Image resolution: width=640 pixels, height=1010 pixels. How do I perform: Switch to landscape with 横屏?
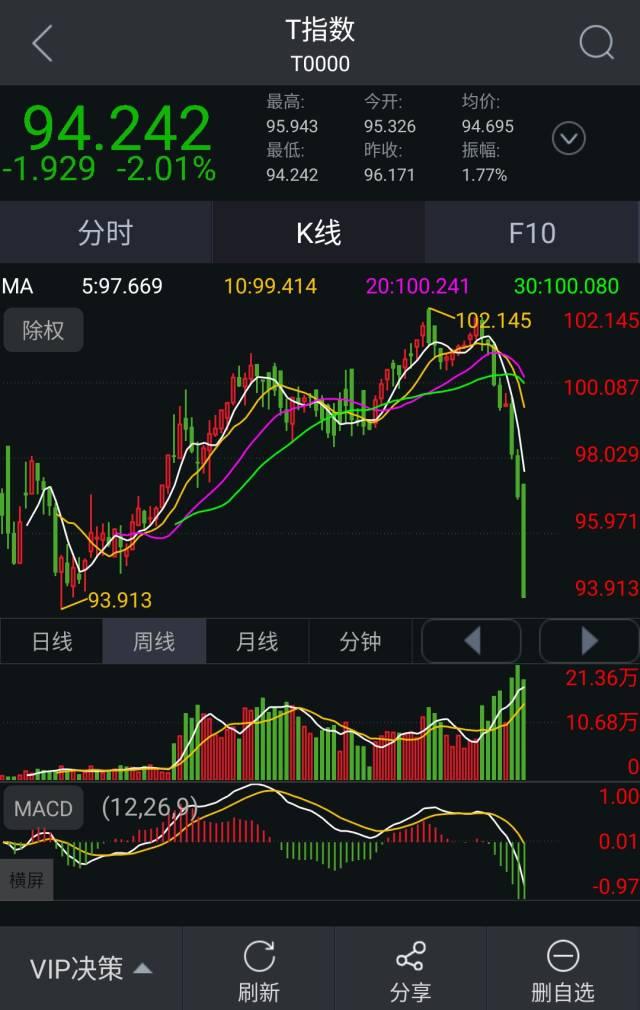26,880
